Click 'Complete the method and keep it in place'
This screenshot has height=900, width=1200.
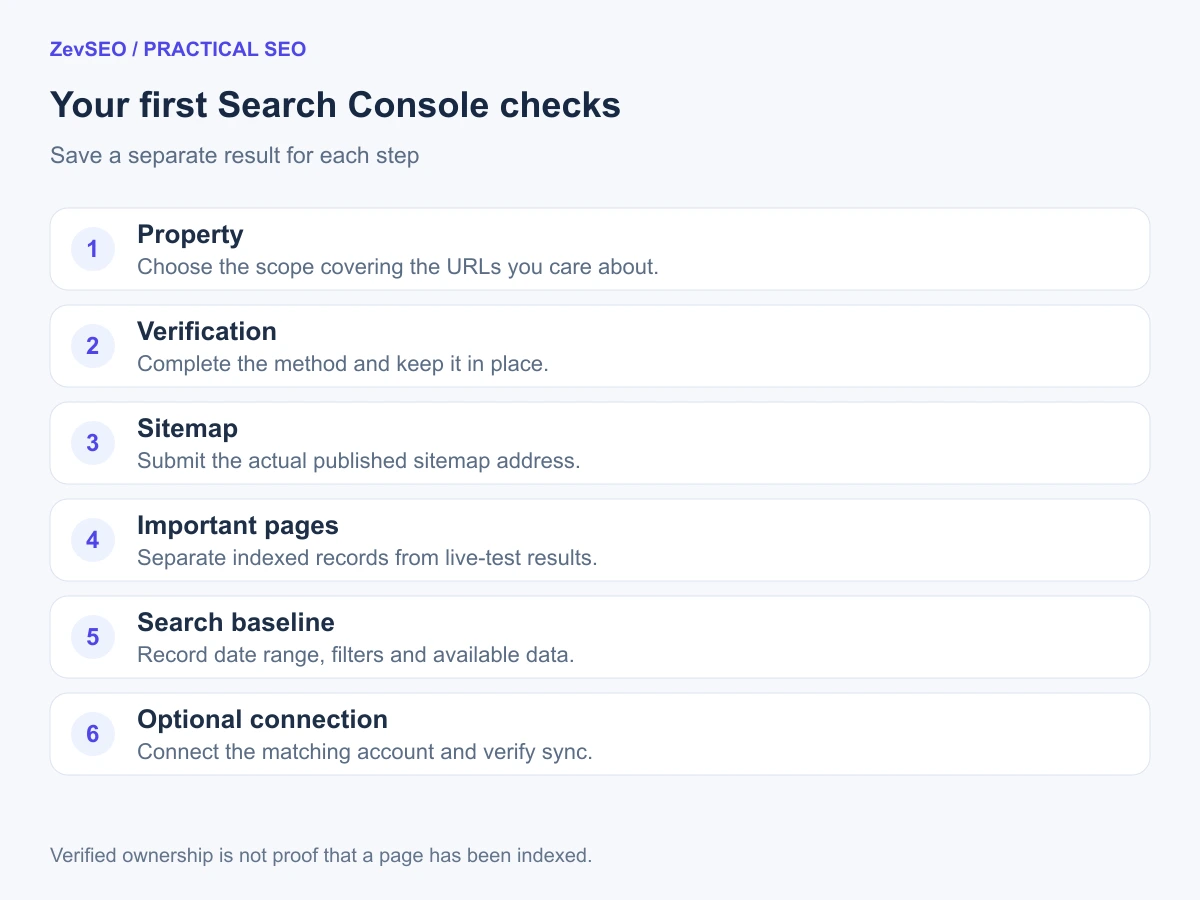[x=343, y=364]
